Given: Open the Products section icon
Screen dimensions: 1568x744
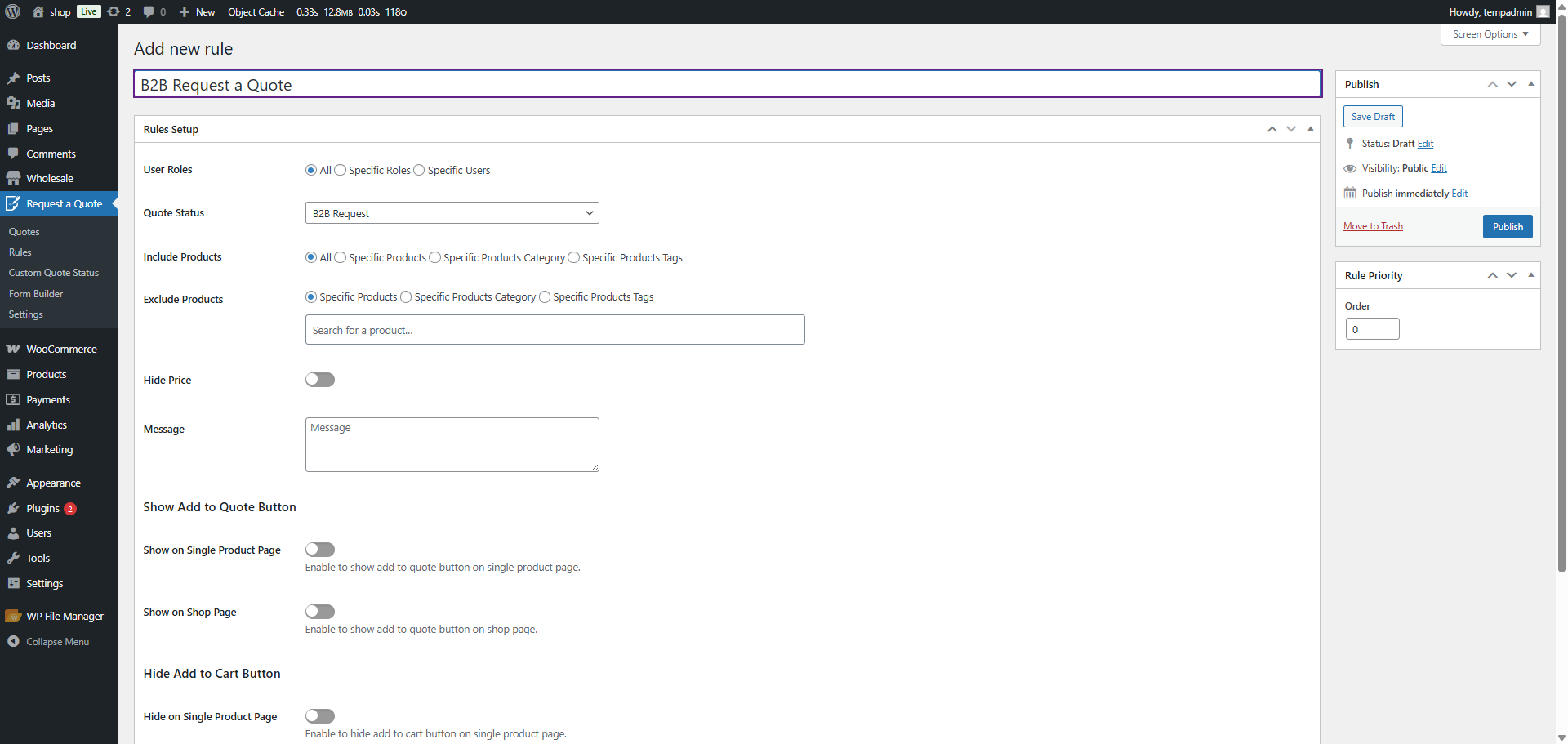Looking at the screenshot, I should point(14,373).
